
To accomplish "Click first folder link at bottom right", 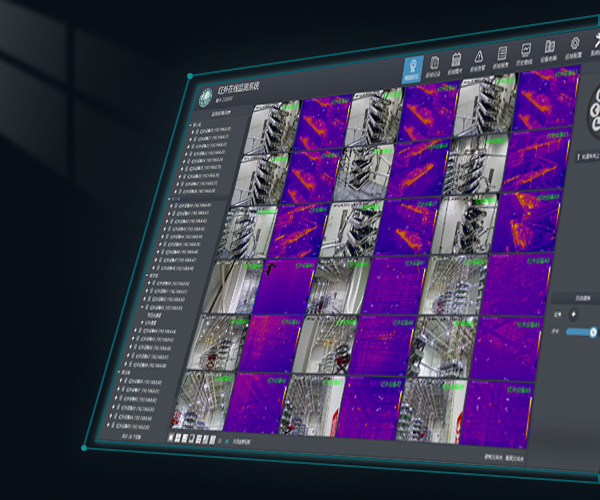I will [x=493, y=456].
